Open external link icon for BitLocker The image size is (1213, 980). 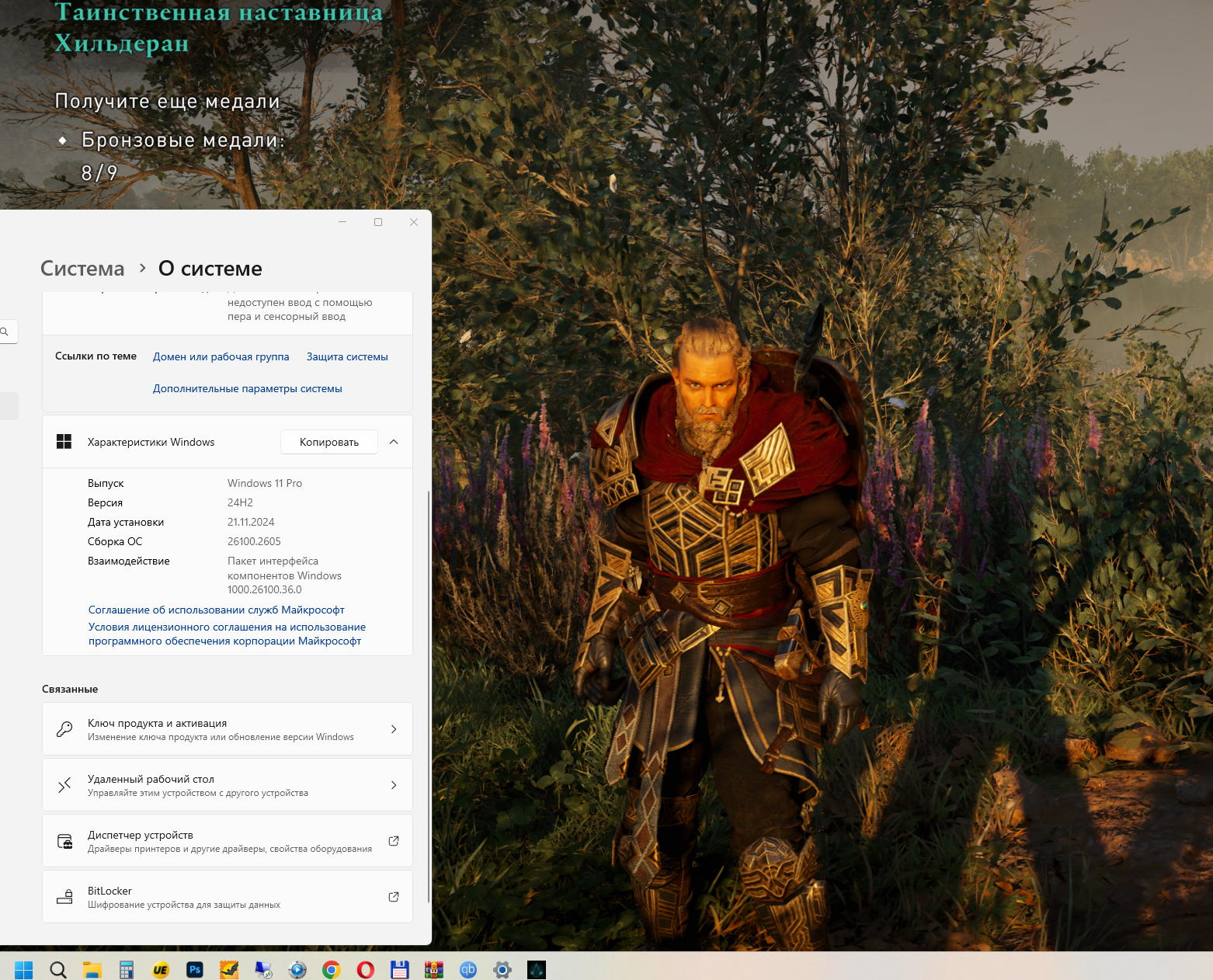click(x=394, y=897)
